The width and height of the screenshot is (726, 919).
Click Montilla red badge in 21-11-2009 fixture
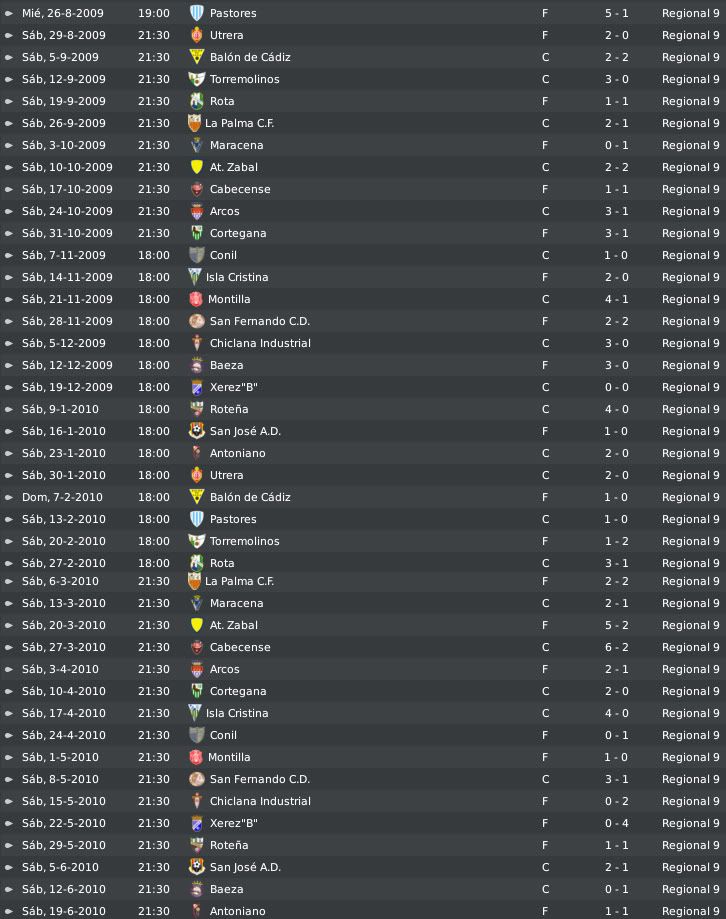pos(196,299)
